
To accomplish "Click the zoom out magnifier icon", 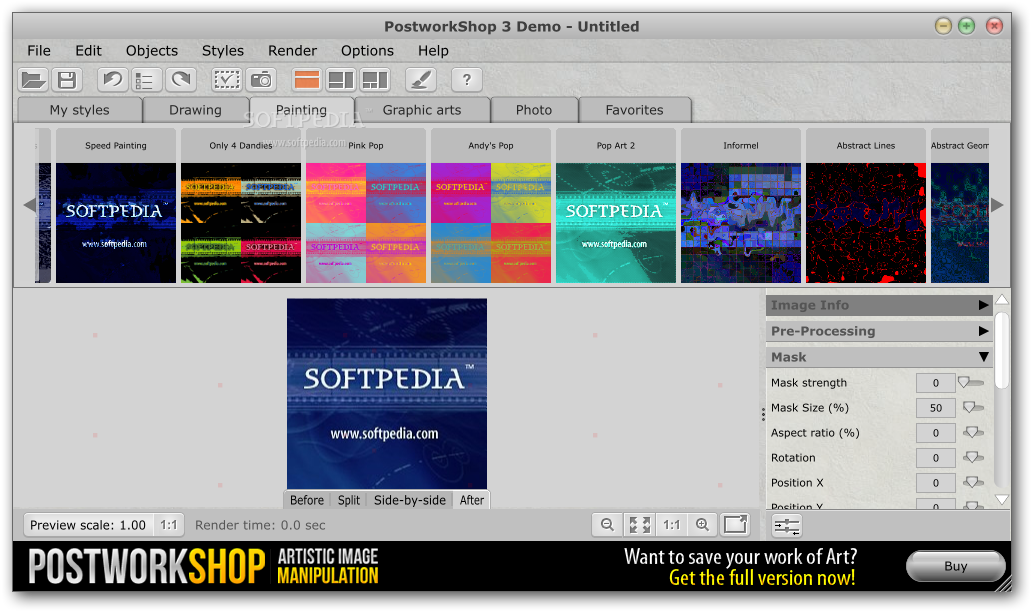I will (607, 524).
